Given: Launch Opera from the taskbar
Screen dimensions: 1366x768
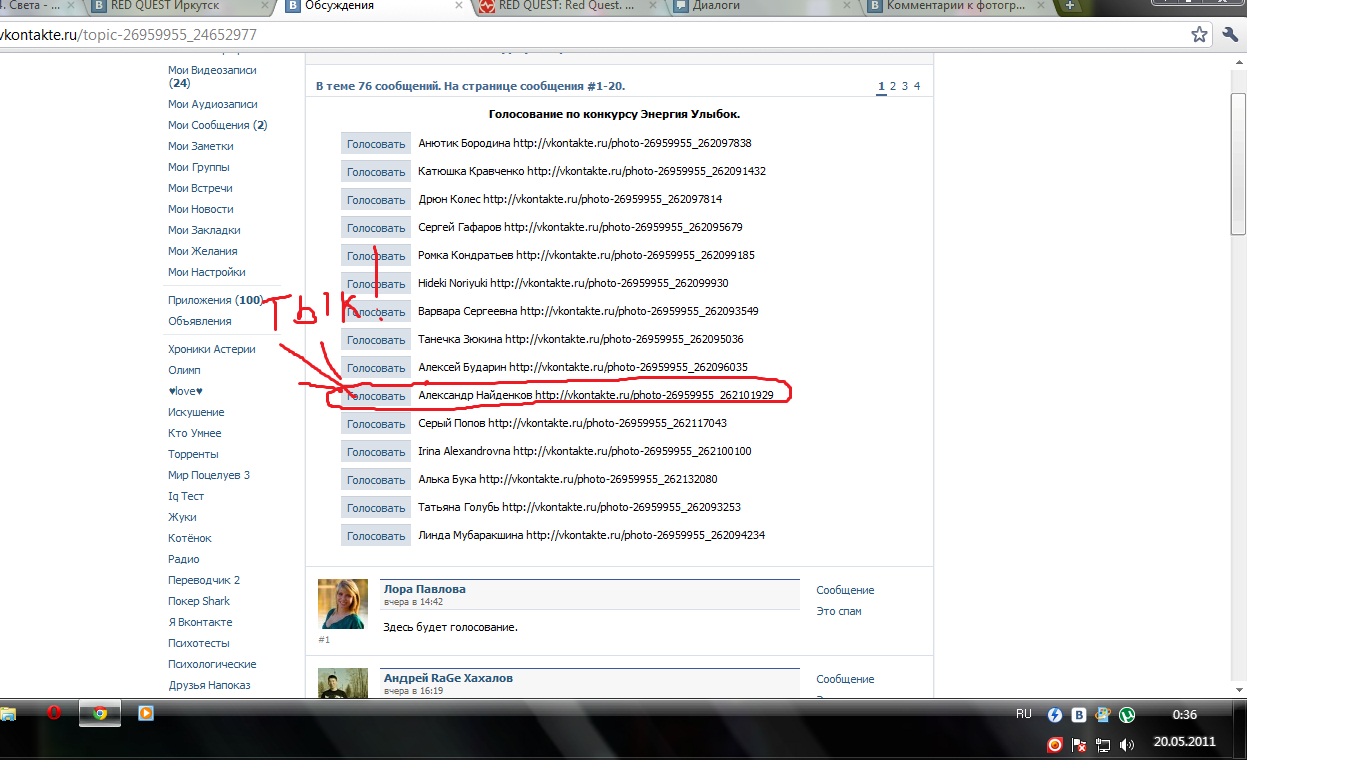Looking at the screenshot, I should tap(55, 713).
